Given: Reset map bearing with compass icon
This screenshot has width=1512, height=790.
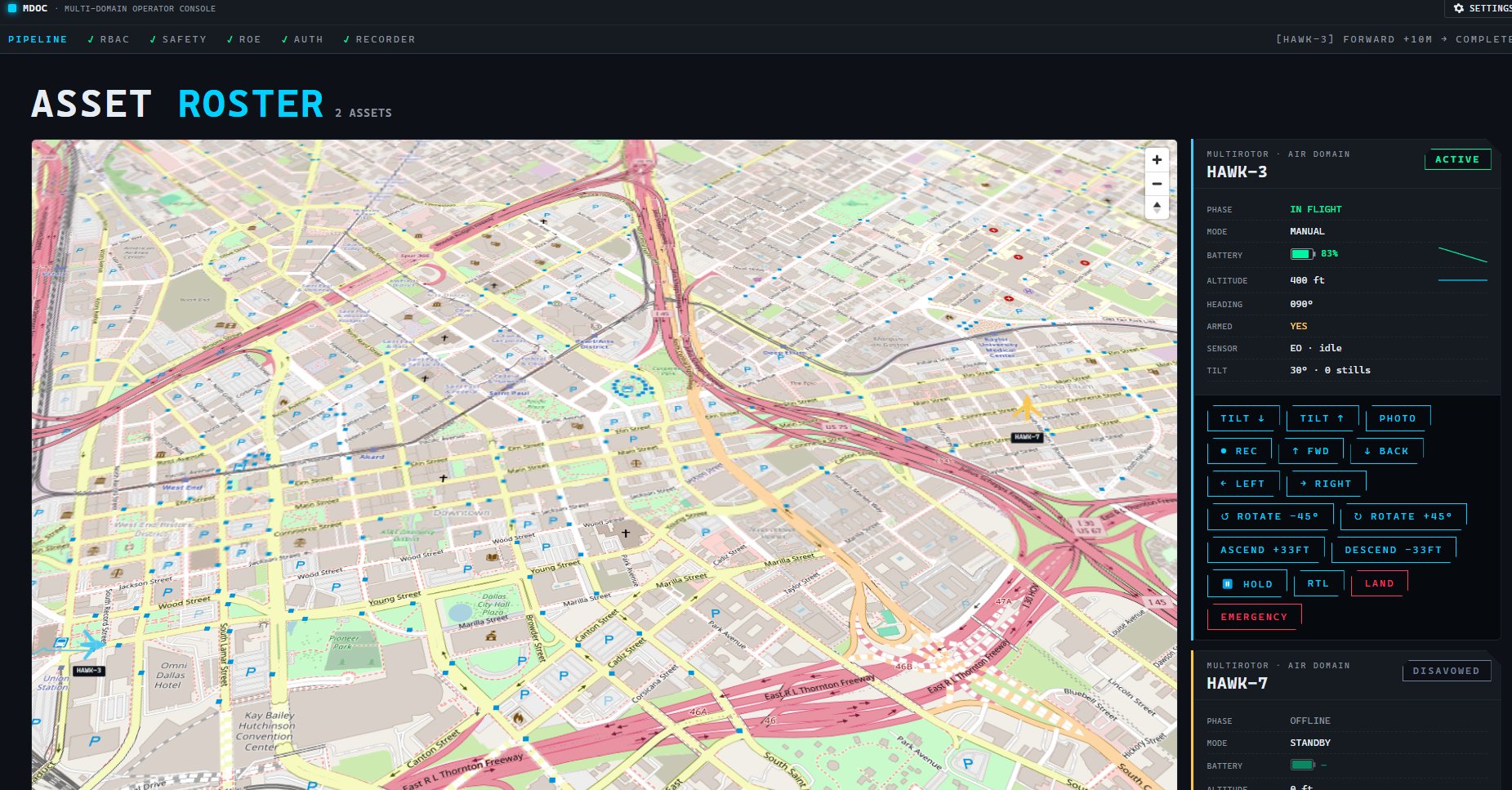Looking at the screenshot, I should (x=1157, y=208).
